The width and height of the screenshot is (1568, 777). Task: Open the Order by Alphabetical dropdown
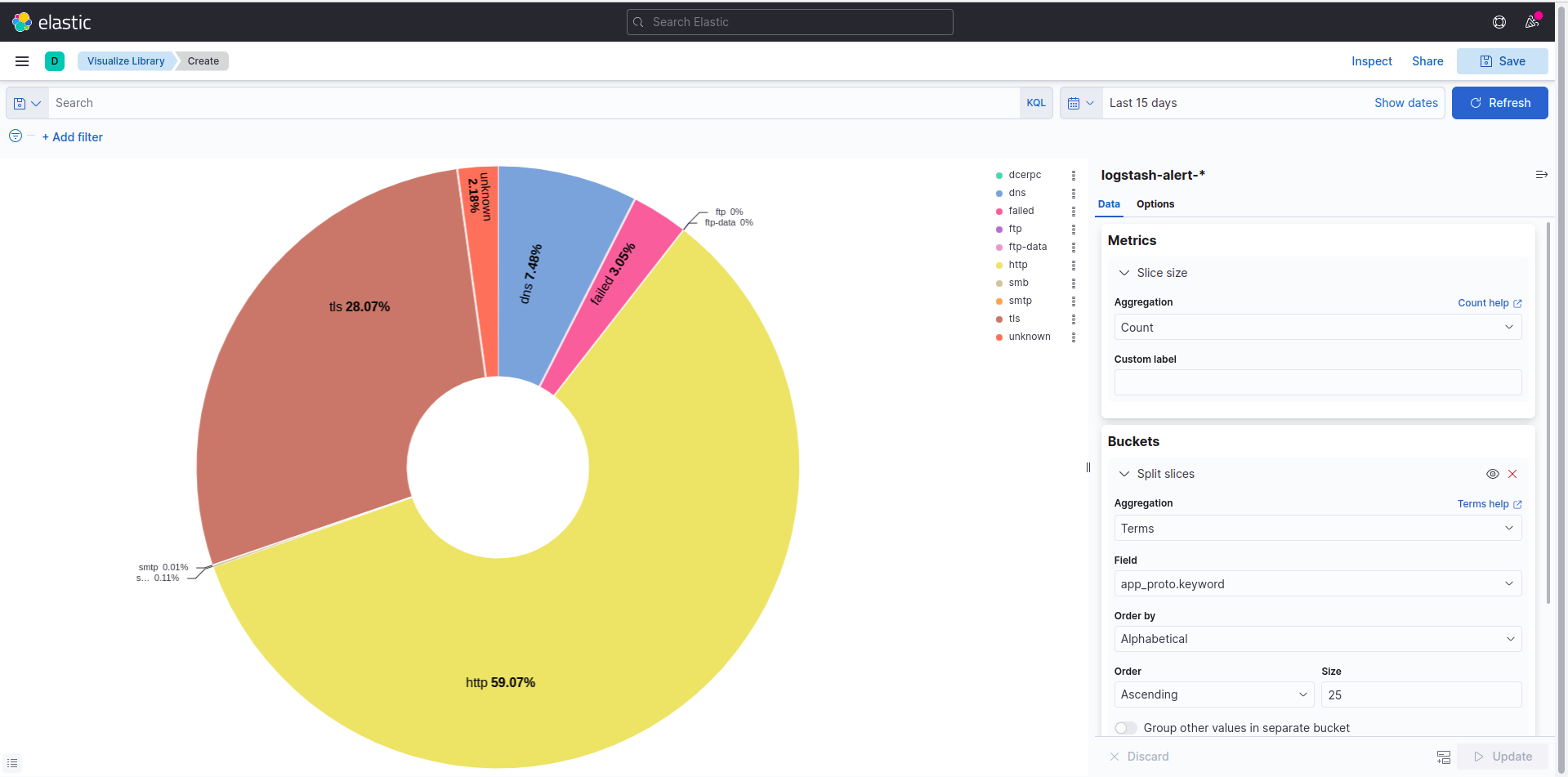1317,639
